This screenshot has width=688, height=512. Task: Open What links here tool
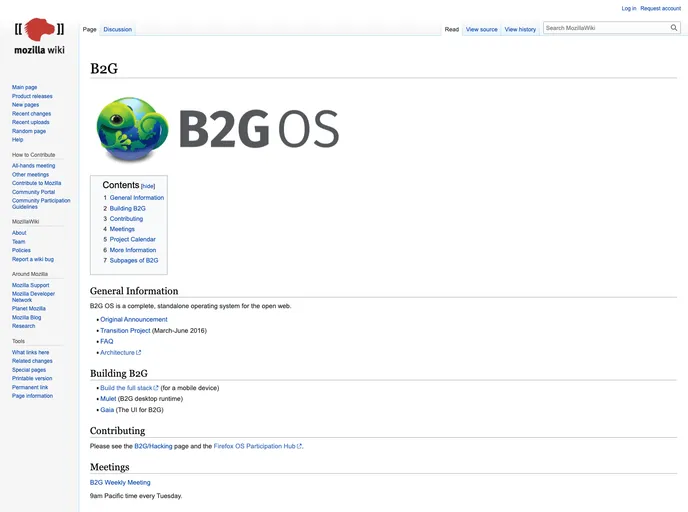pyautogui.click(x=30, y=352)
